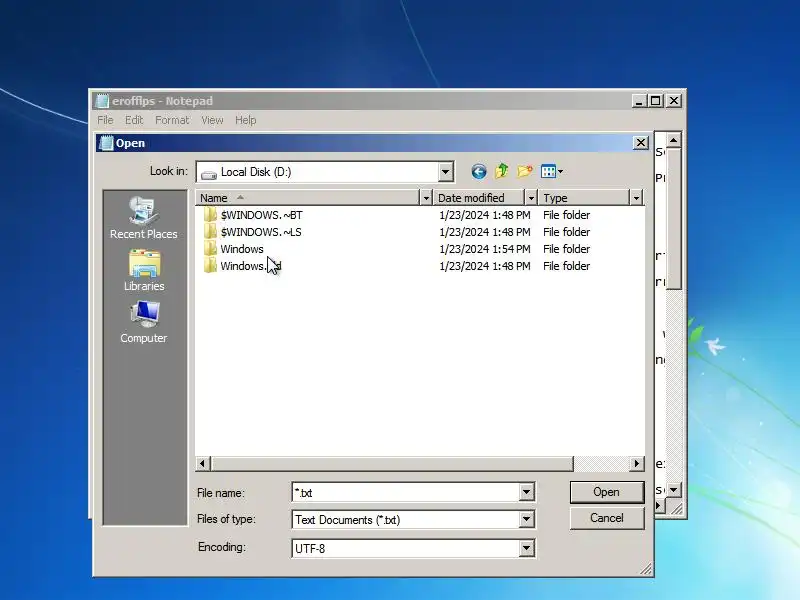Image resolution: width=800 pixels, height=600 pixels.
Task: Sort by the Date modified column header
Action: (479, 198)
